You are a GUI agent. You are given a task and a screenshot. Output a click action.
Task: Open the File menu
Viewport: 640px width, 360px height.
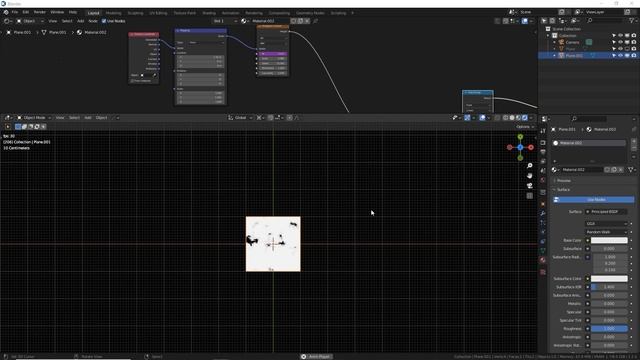[15, 12]
